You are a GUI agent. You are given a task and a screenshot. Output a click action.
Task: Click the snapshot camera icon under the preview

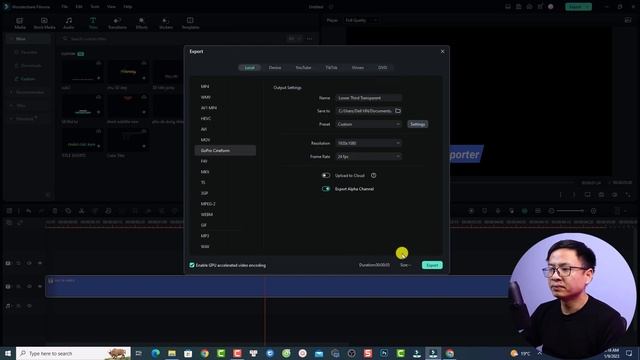pyautogui.click(x=601, y=195)
